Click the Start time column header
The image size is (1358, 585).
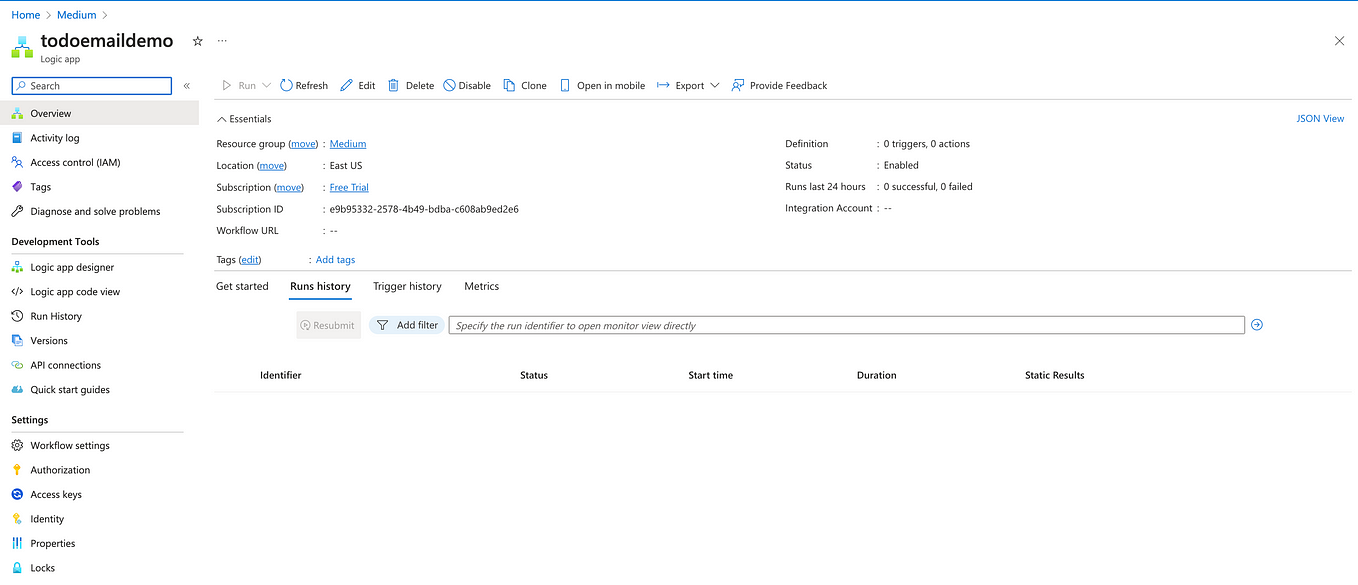[710, 375]
